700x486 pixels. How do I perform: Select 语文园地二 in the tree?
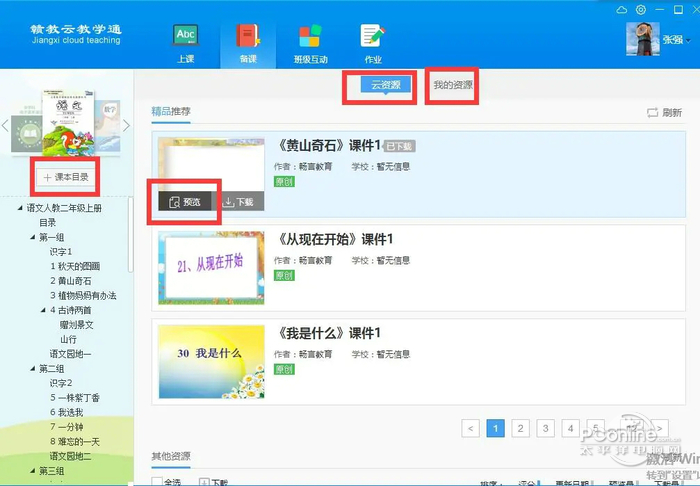pos(70,456)
